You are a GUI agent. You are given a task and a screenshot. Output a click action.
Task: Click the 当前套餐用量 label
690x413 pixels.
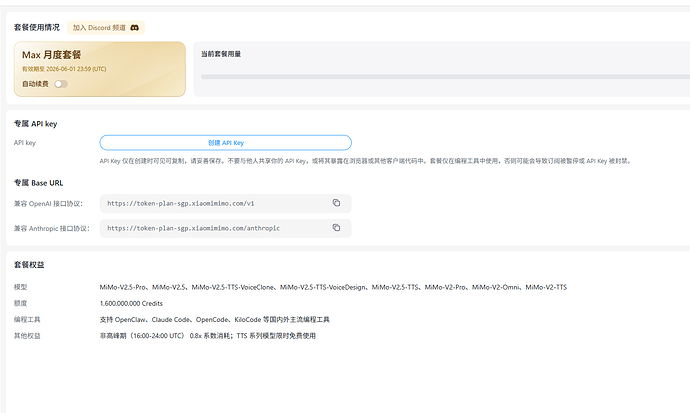(x=221, y=54)
